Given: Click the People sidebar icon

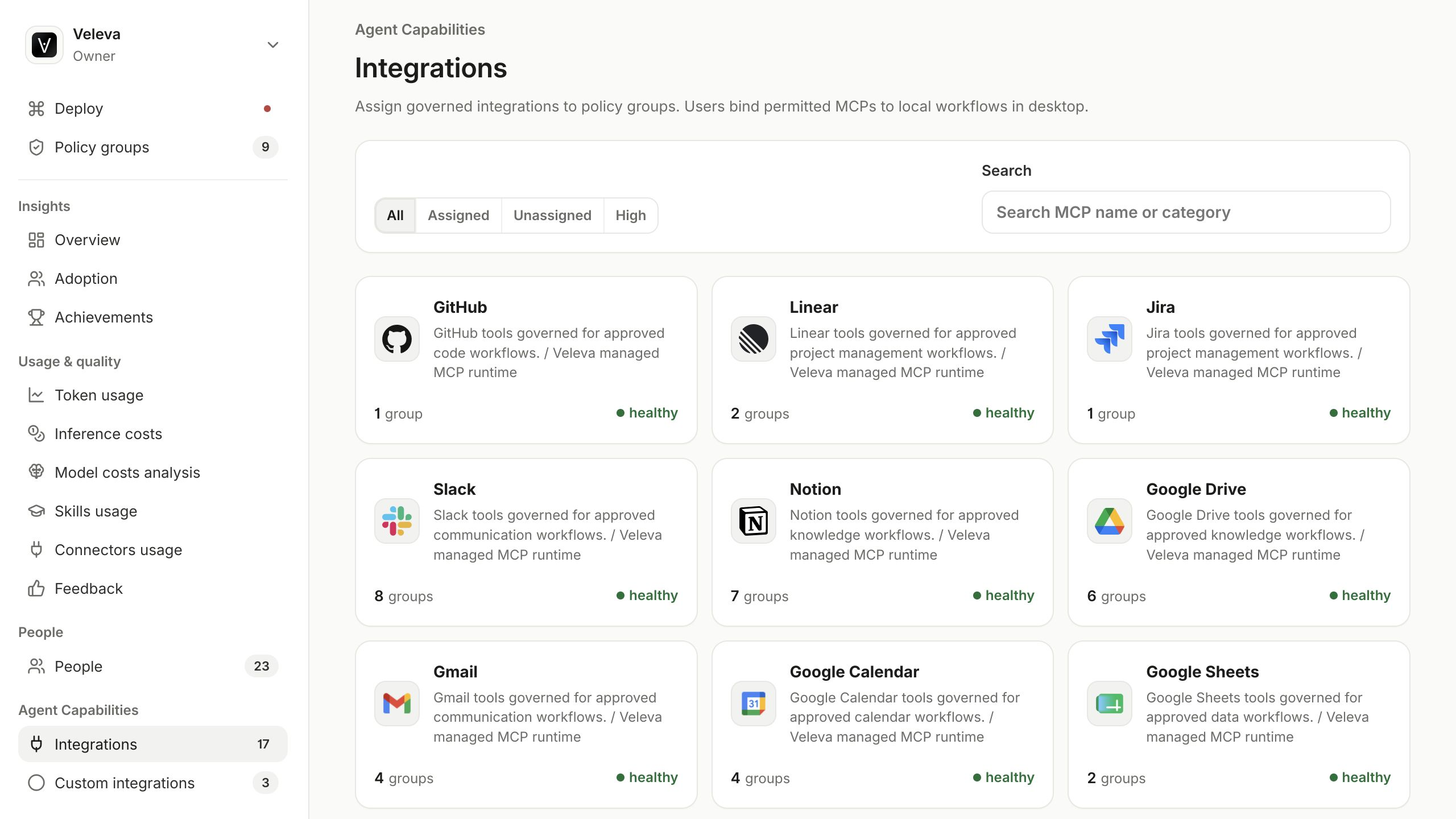Looking at the screenshot, I should coord(36,667).
